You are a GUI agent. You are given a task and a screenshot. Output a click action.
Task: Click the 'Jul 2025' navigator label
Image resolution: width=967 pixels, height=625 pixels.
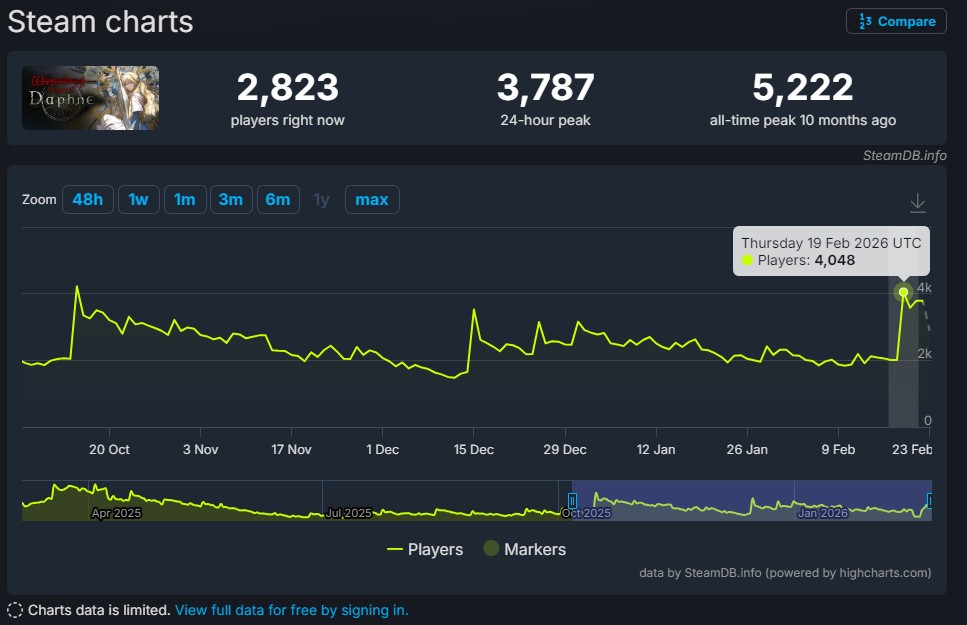coord(348,513)
